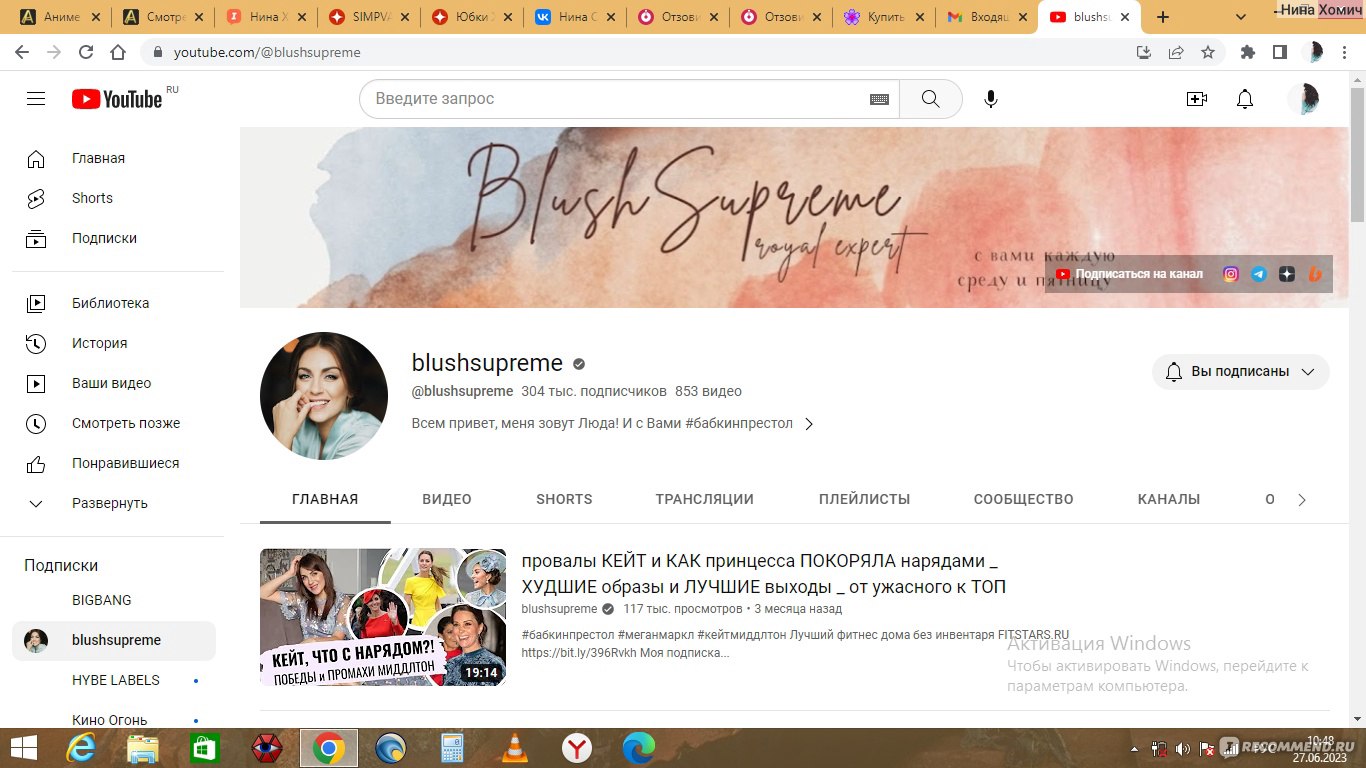Viewport: 1366px width, 768px height.
Task: Click the featured video thumbnail
Action: coord(383,617)
